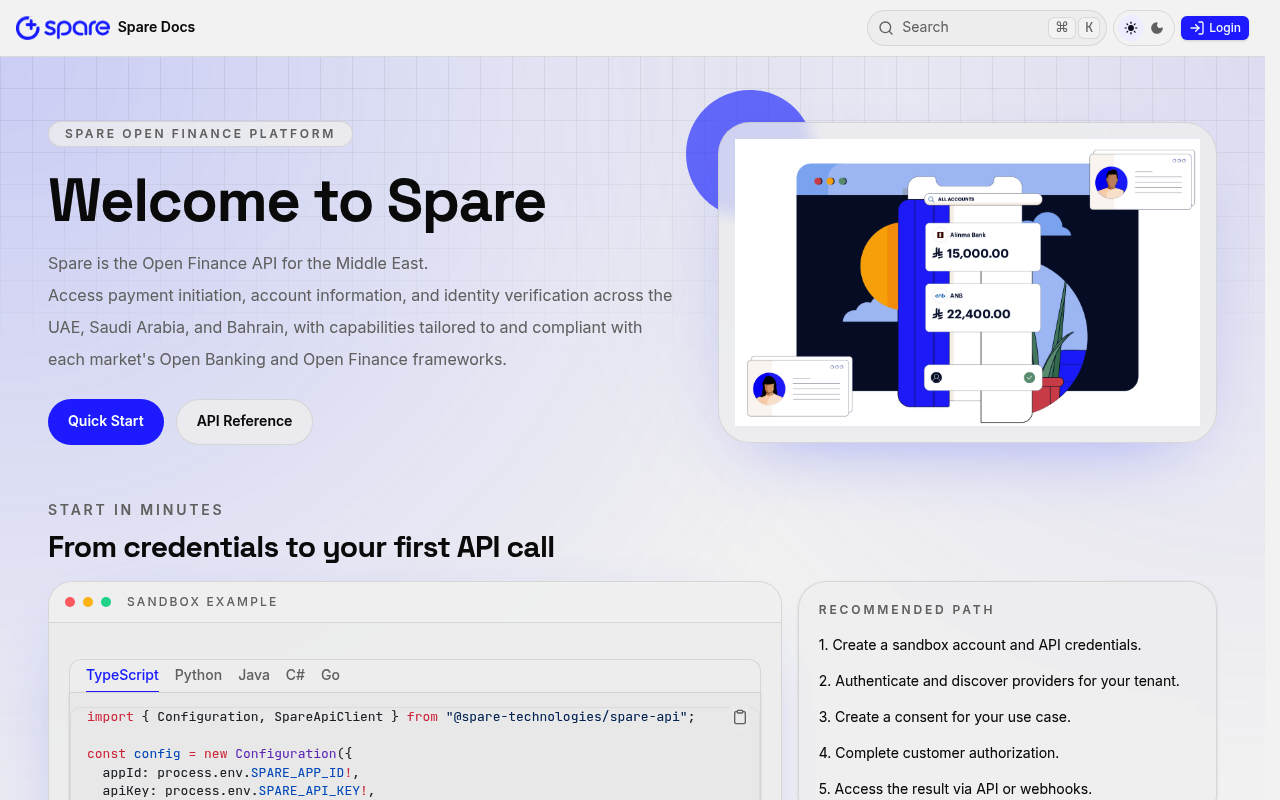This screenshot has width=1280, height=800.
Task: Click "Recommended Path" heading
Action: (x=906, y=610)
